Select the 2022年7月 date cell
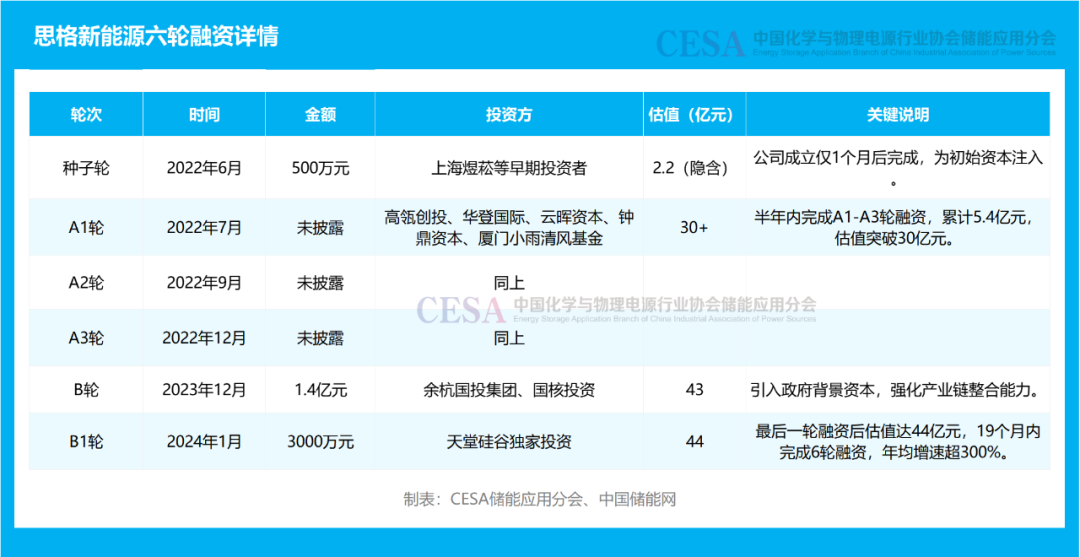Screen dimensions: 1080x557 point(204,227)
